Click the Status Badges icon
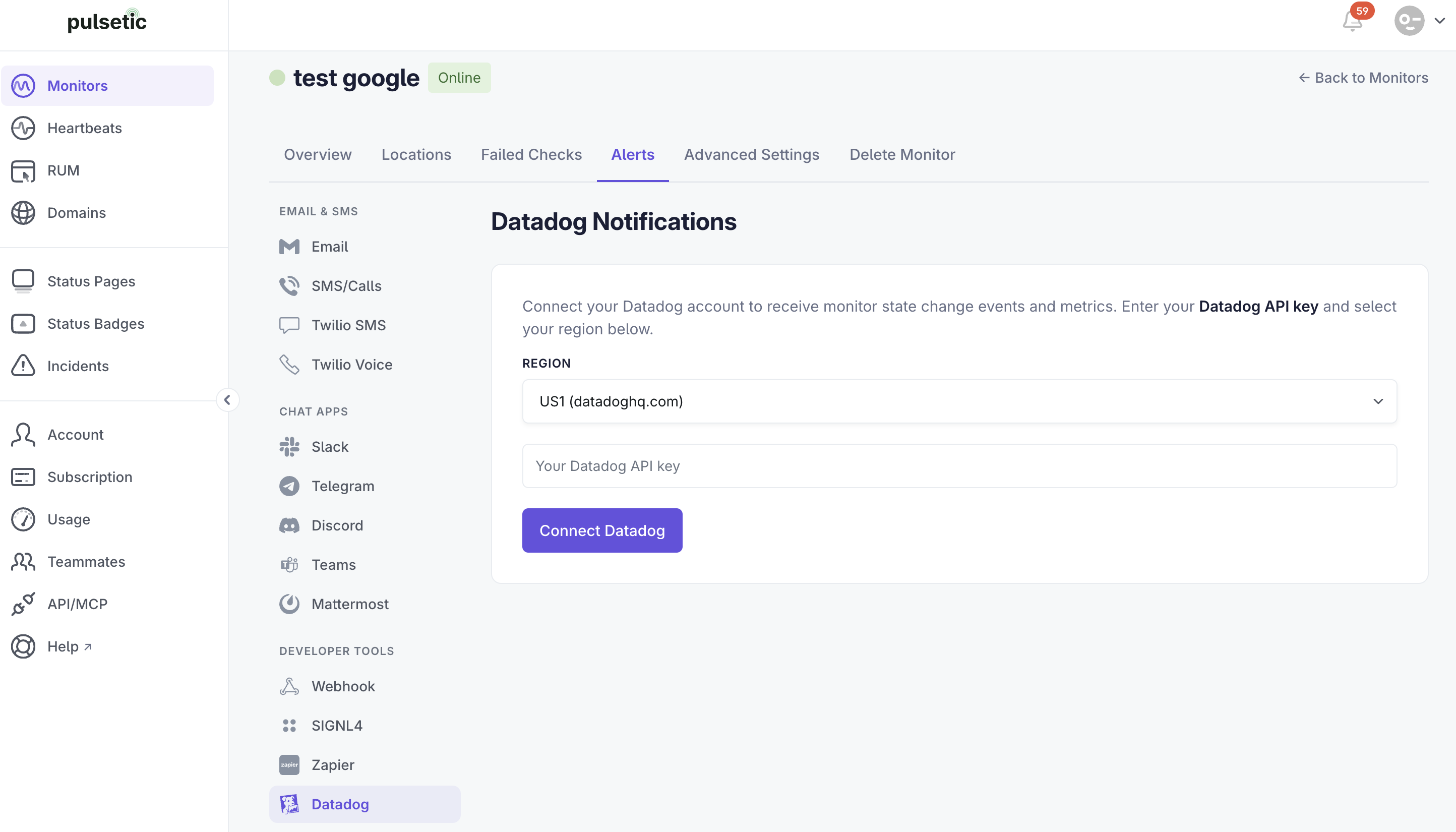The image size is (1456, 832). click(x=23, y=323)
